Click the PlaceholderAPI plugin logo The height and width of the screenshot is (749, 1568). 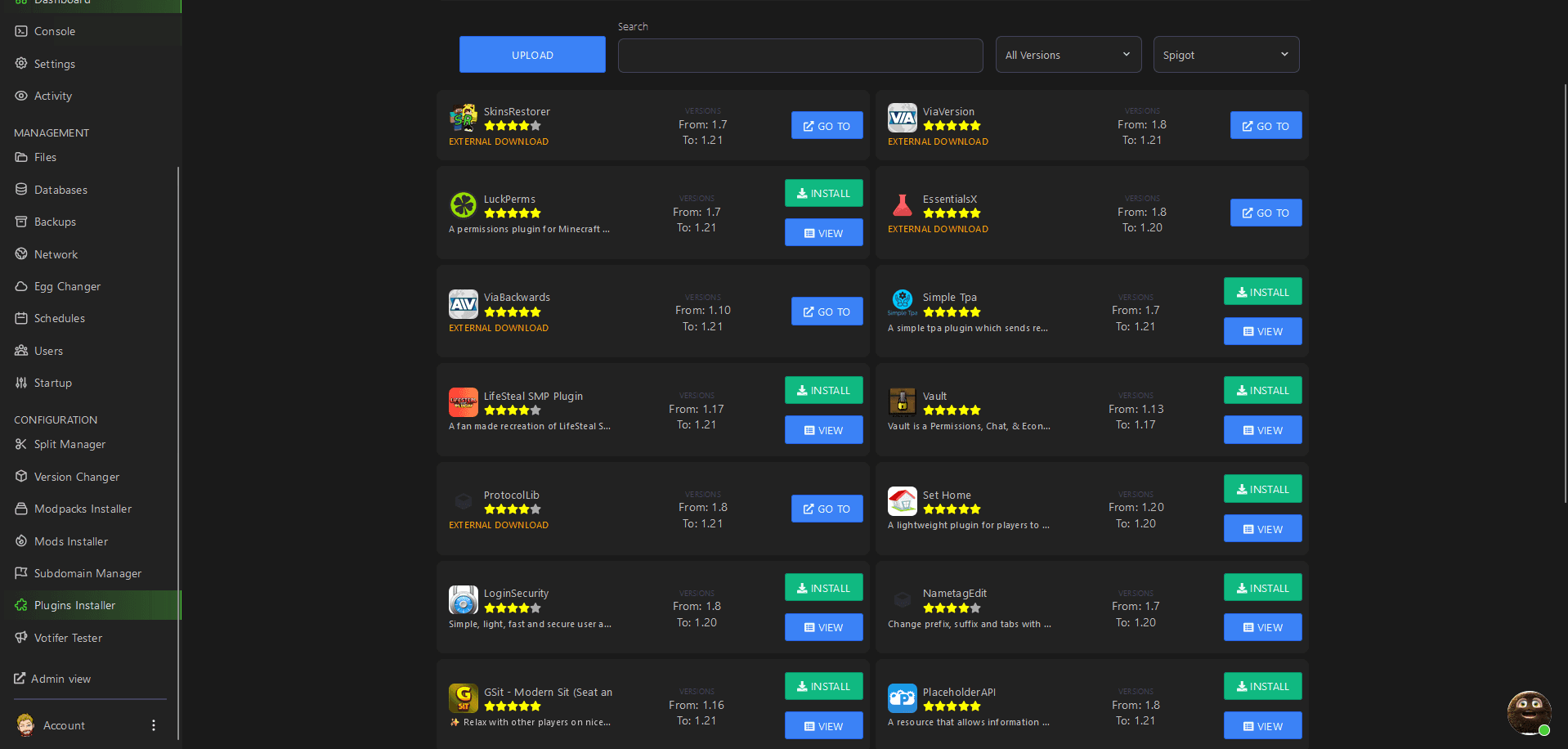[x=903, y=698]
